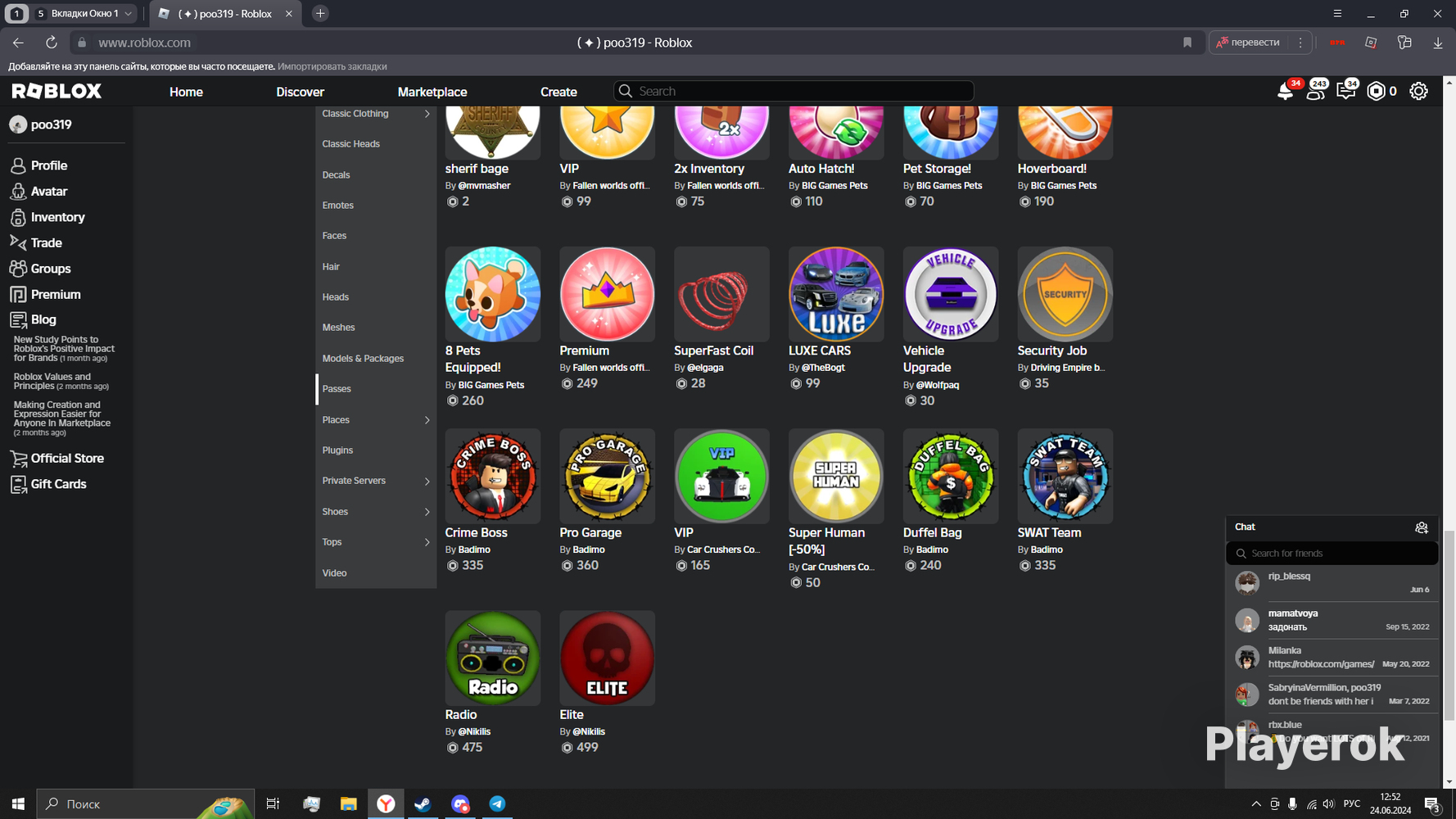Image resolution: width=1456 pixels, height=819 pixels.
Task: Open the Milanka chat conversation
Action: click(x=1332, y=657)
